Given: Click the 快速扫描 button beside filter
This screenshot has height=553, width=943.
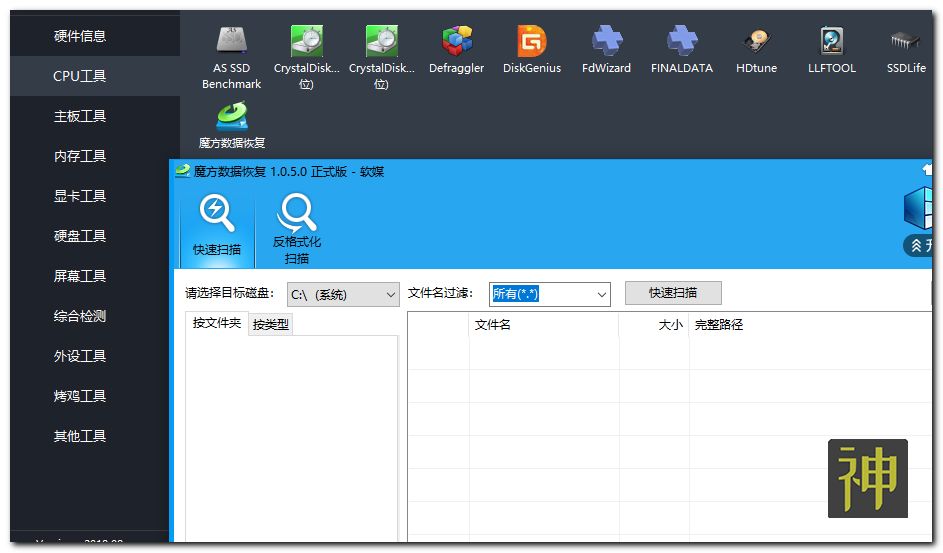Looking at the screenshot, I should [673, 293].
